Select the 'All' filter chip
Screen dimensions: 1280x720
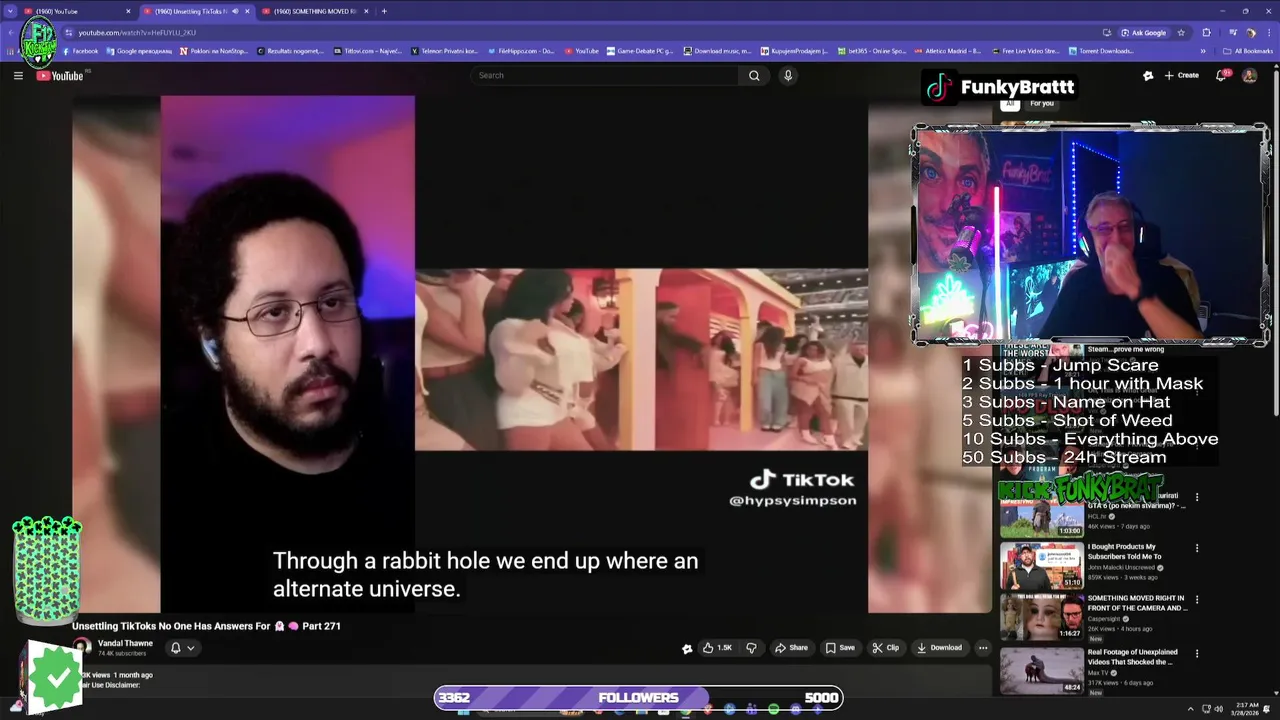[x=1010, y=104]
